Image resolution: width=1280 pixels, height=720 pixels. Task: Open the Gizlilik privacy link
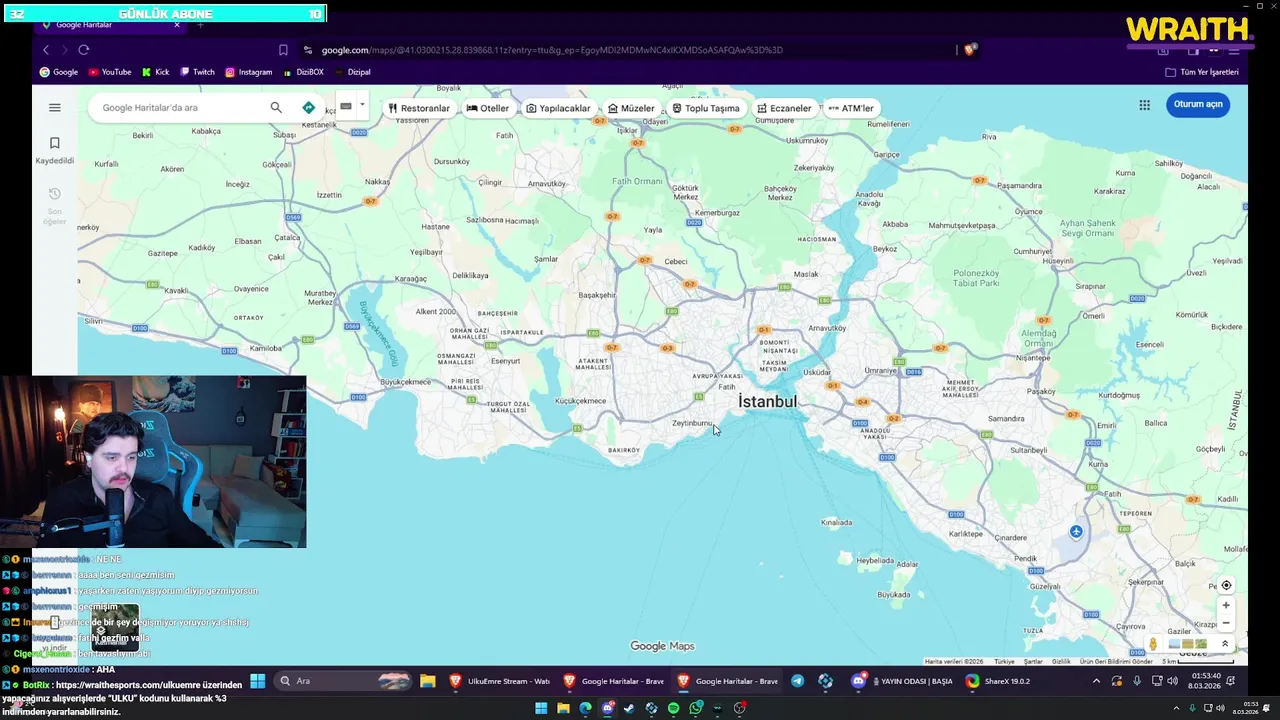click(1061, 661)
